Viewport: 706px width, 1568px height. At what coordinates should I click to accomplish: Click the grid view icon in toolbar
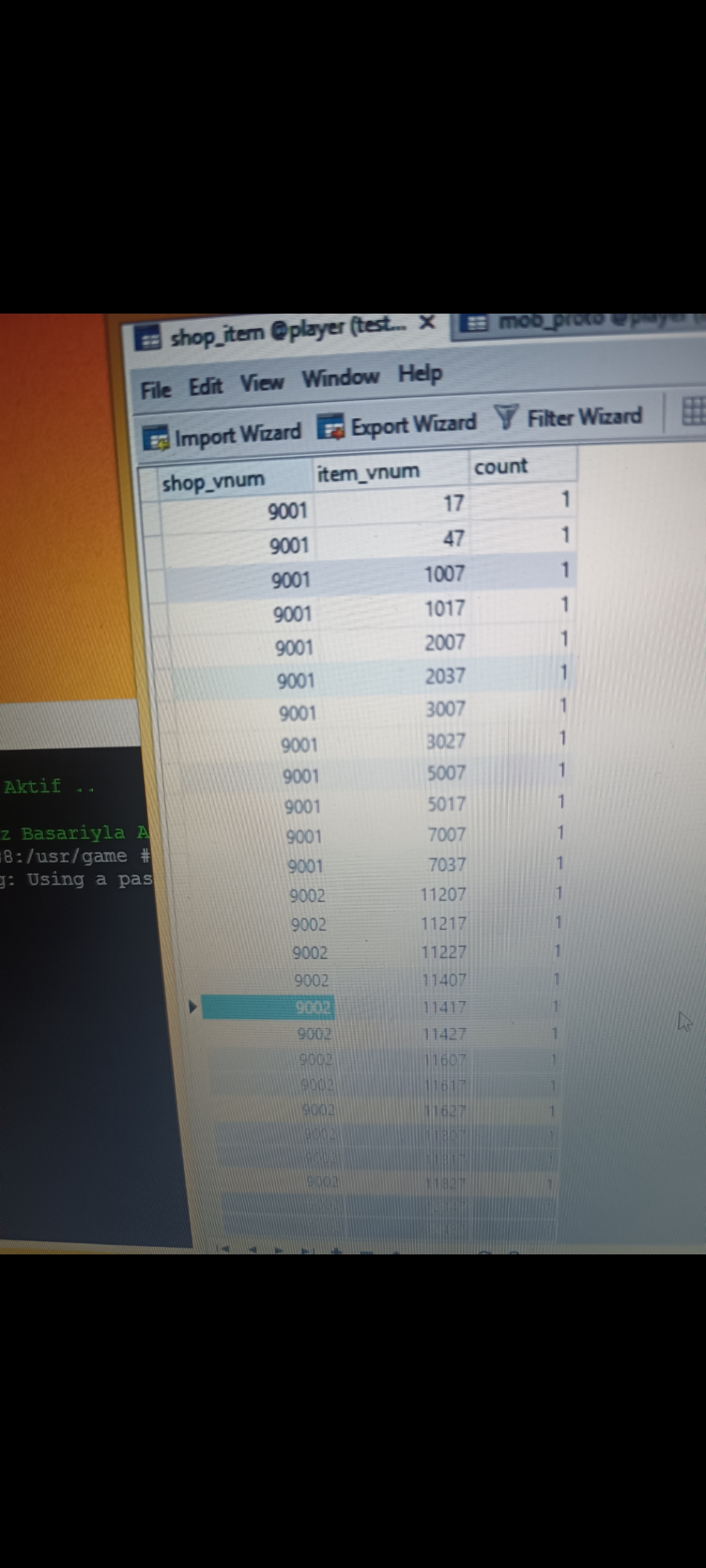693,412
